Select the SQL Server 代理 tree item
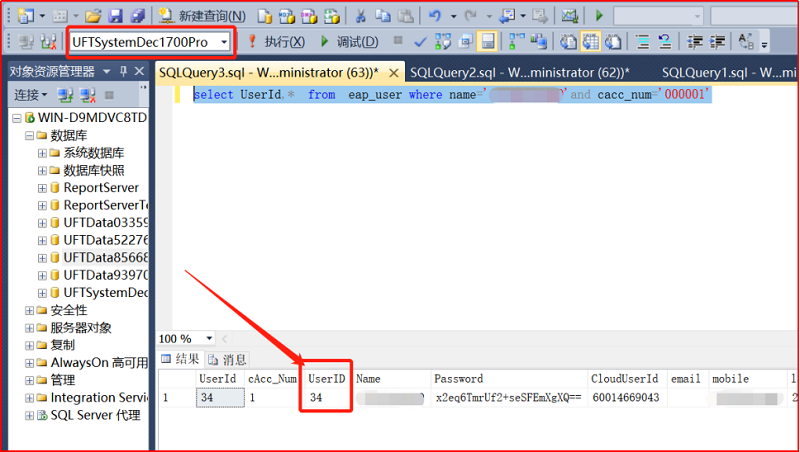This screenshot has height=452, width=800. (x=95, y=415)
